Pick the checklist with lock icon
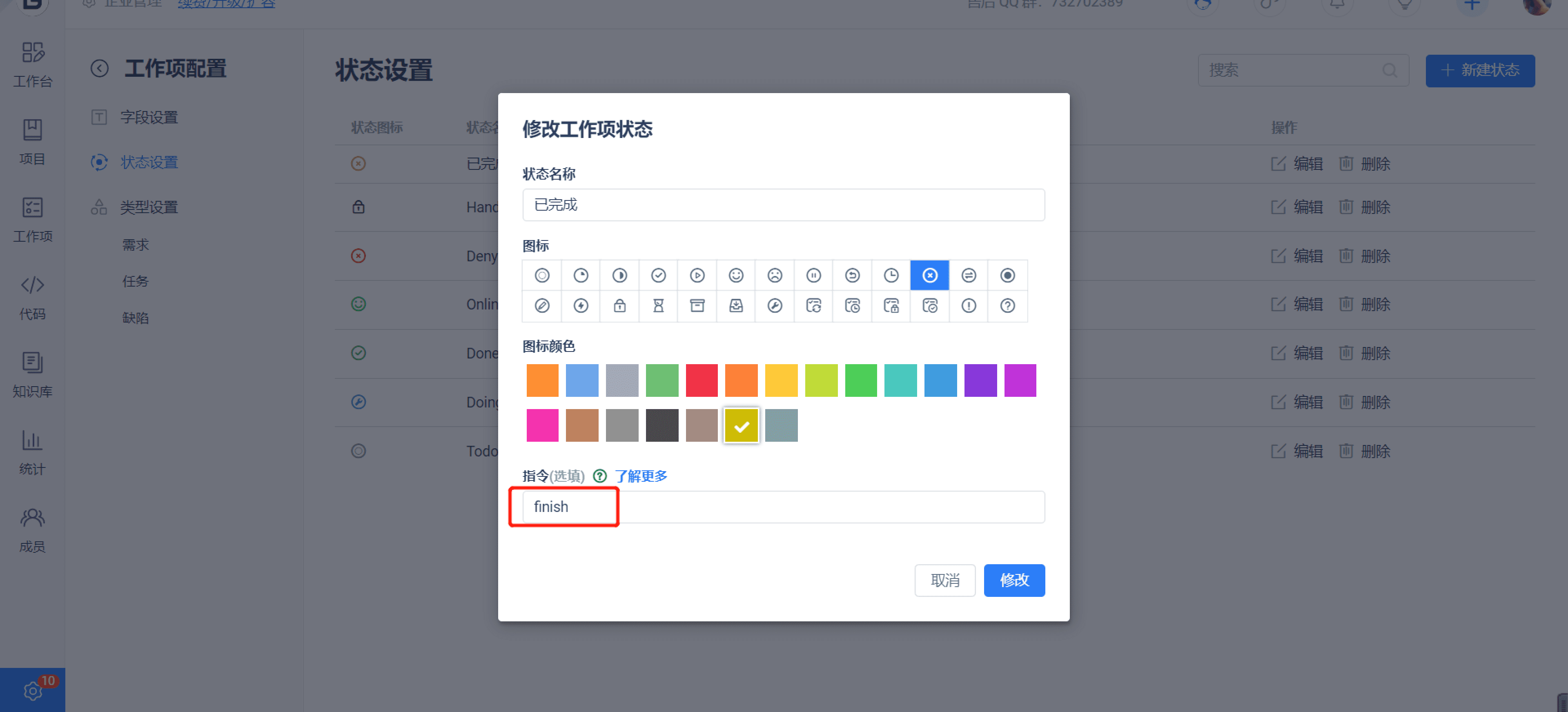This screenshot has height=712, width=1568. (x=891, y=306)
